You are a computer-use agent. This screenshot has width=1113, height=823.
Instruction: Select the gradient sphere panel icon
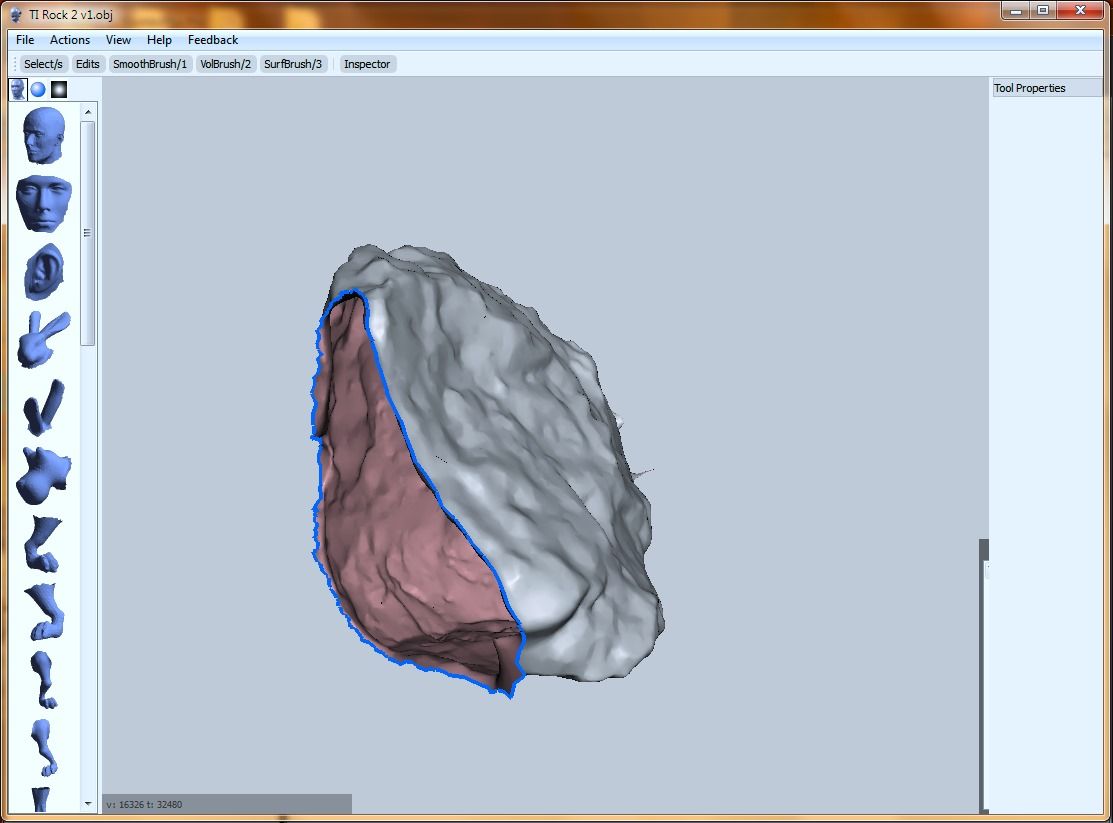tap(58, 89)
